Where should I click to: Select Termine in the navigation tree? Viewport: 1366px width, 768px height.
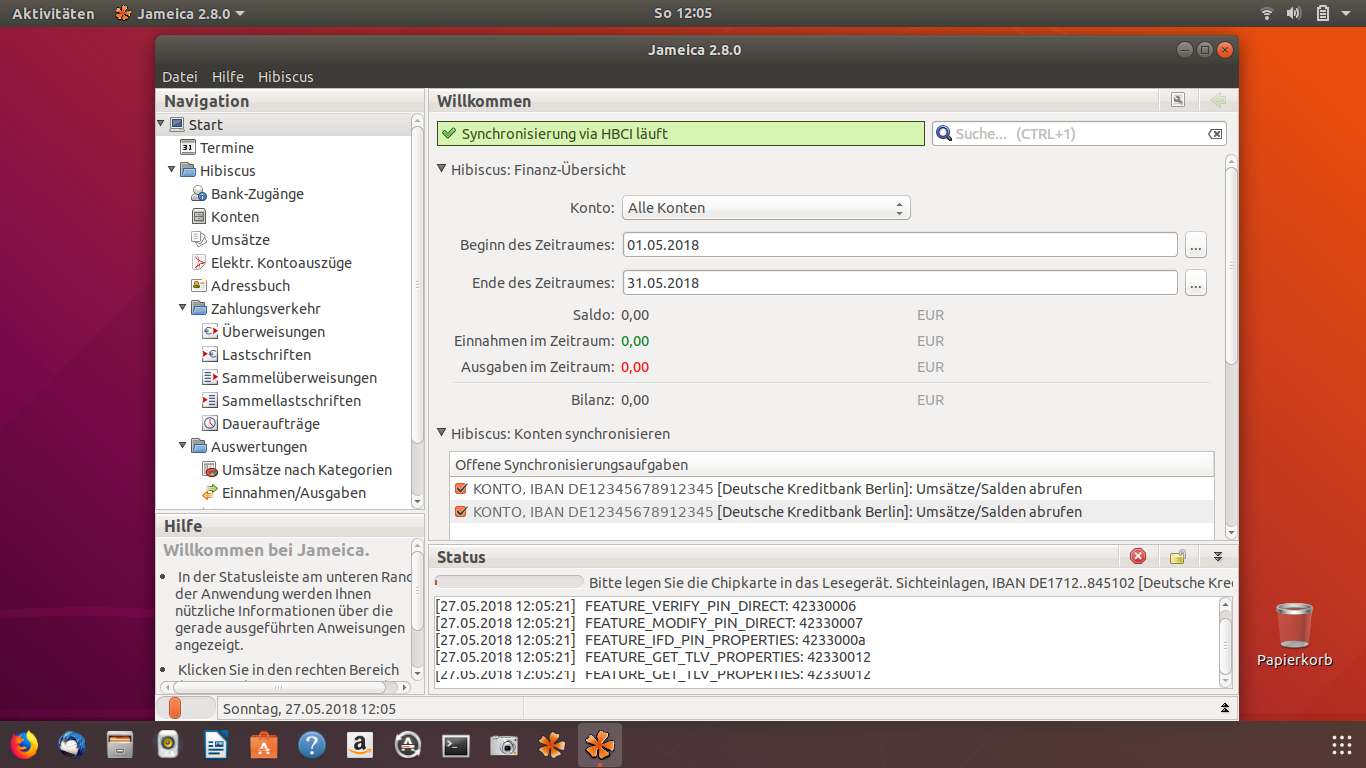[227, 148]
